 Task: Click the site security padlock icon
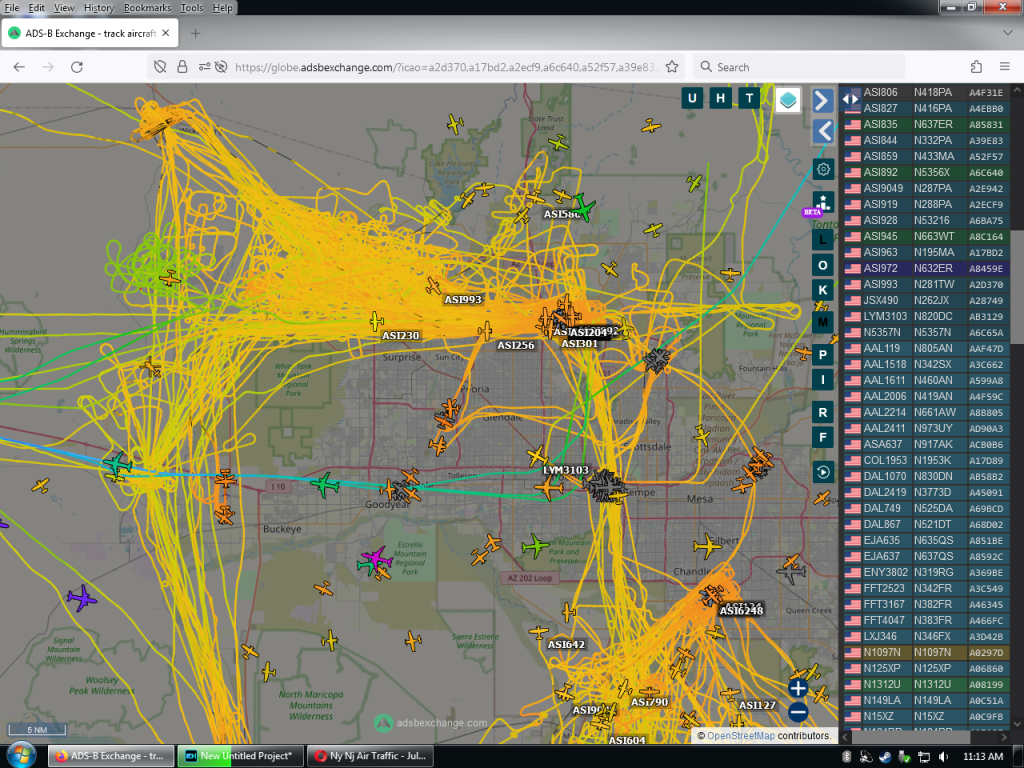click(182, 67)
